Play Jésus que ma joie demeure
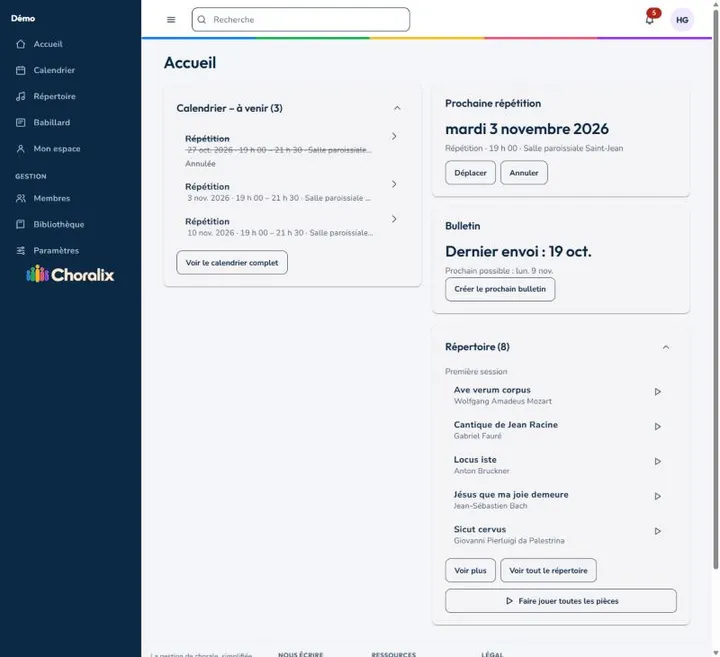This screenshot has width=720, height=657. pyautogui.click(x=658, y=496)
